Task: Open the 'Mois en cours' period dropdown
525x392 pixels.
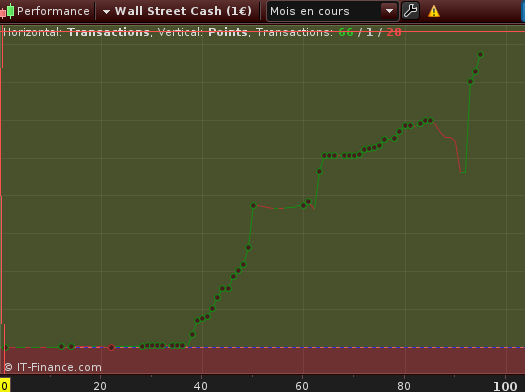Action: pyautogui.click(x=332, y=11)
